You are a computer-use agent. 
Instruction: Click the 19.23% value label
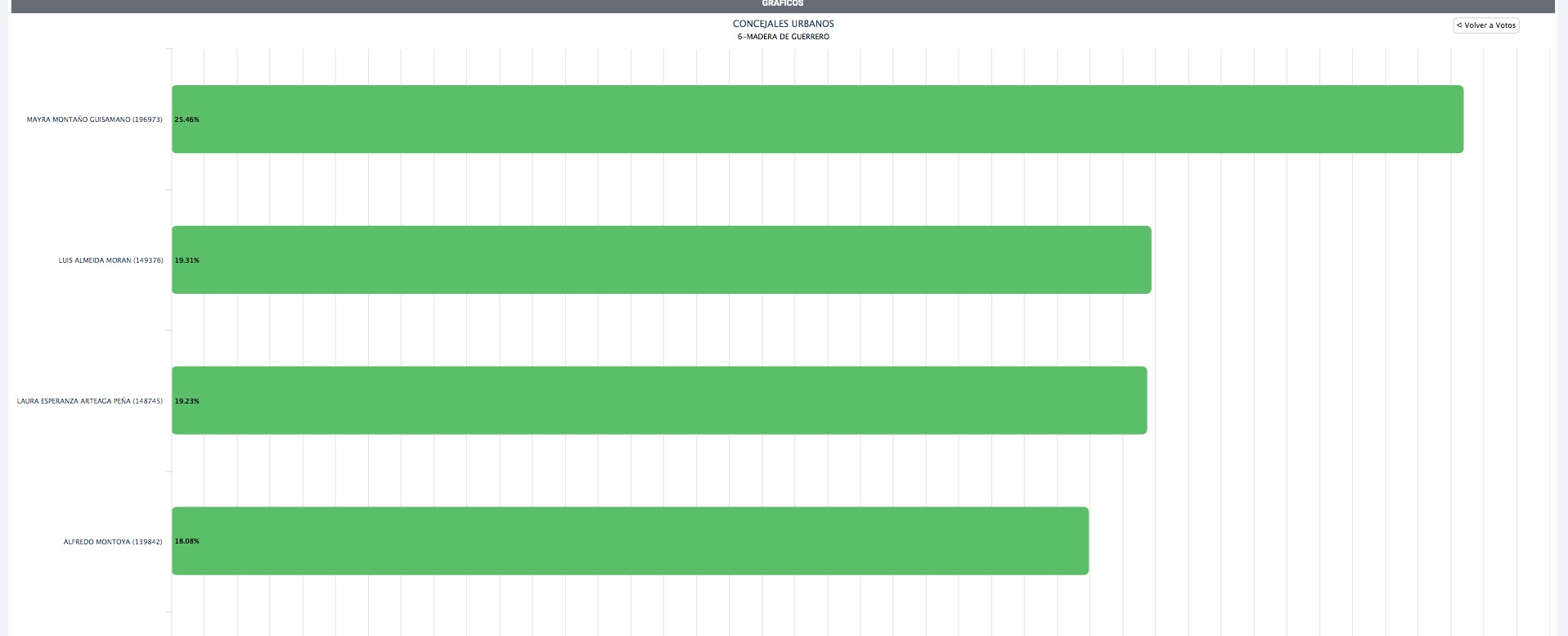(186, 401)
